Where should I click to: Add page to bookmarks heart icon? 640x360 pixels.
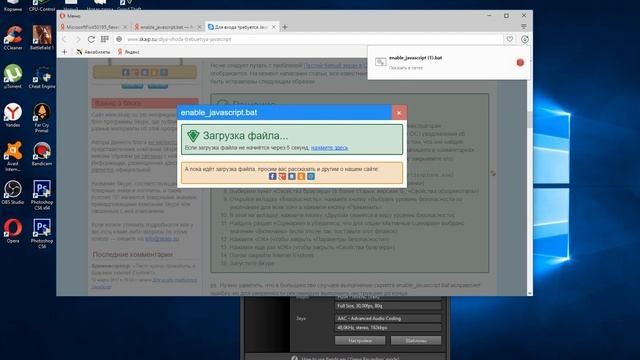tap(510, 39)
